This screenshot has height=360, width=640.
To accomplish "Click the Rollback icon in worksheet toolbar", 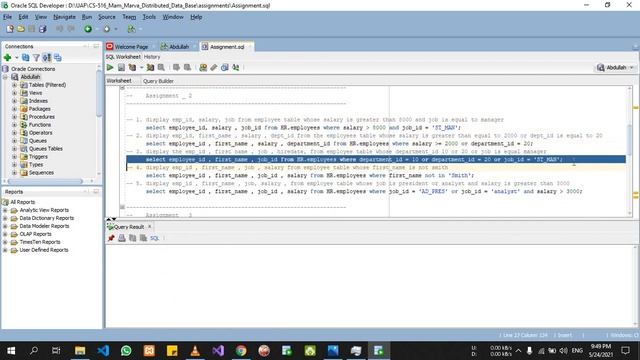I will (187, 67).
